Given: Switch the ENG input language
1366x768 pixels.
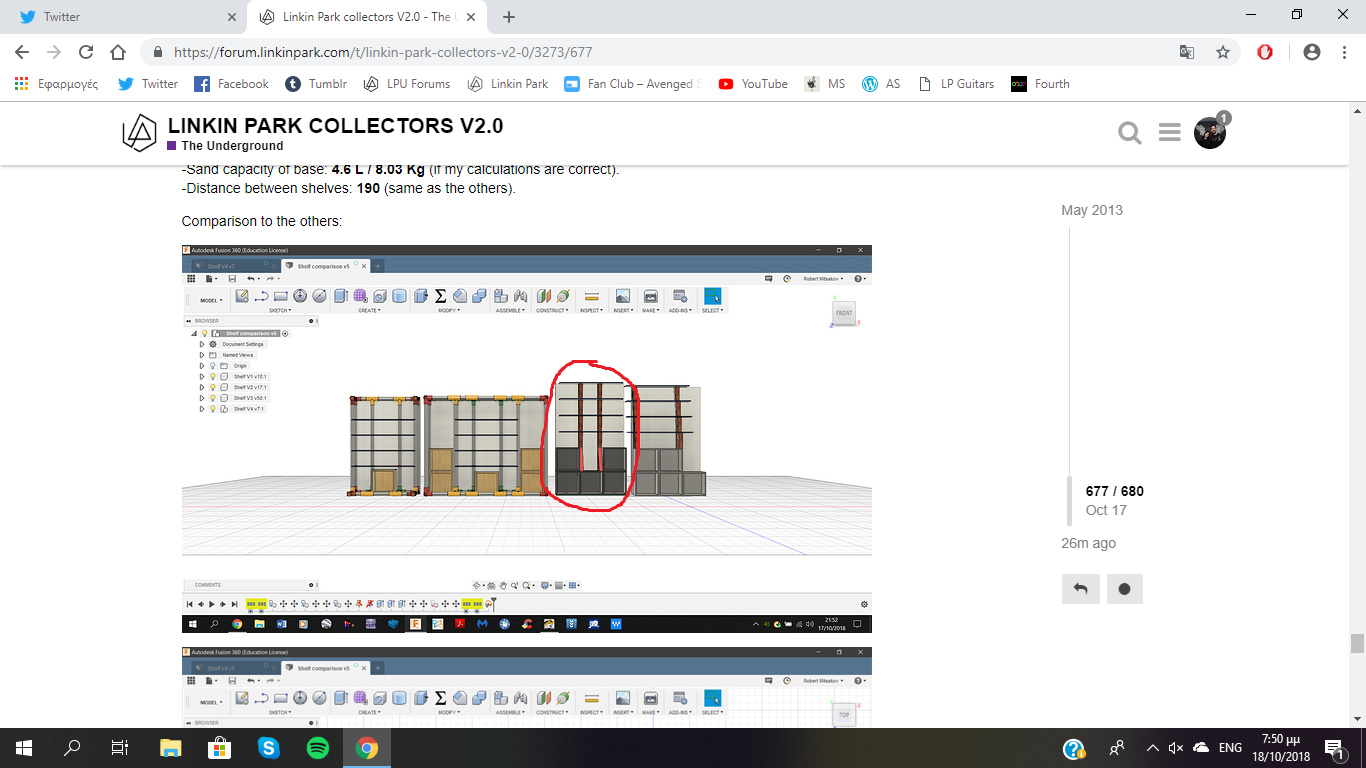Looking at the screenshot, I should pos(1230,748).
